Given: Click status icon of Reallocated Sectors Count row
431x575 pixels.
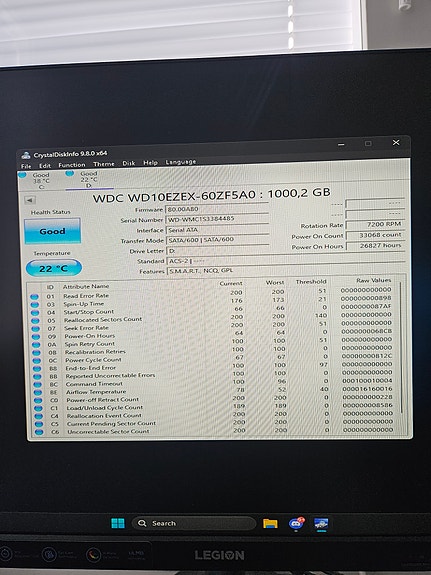Looking at the screenshot, I should (x=36, y=321).
